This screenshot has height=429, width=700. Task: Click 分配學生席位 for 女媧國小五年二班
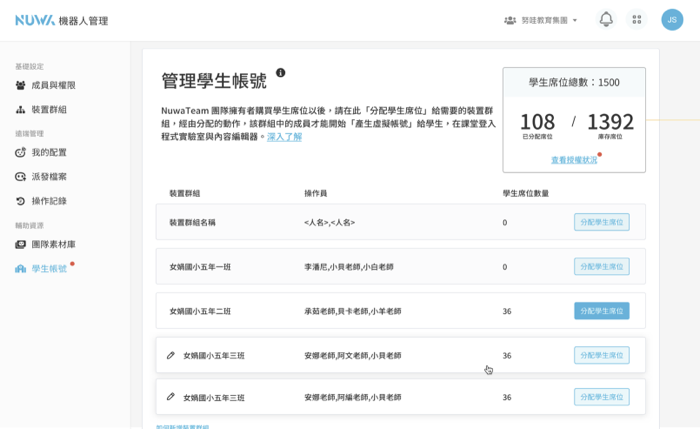coord(601,311)
